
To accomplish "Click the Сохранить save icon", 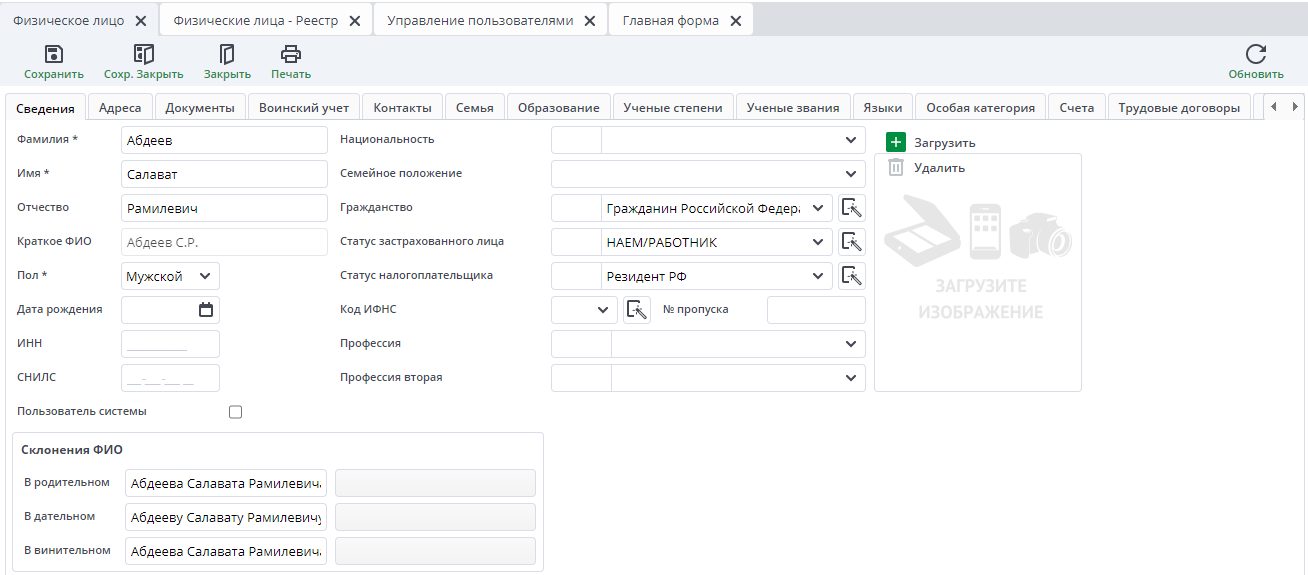I will coord(54,55).
